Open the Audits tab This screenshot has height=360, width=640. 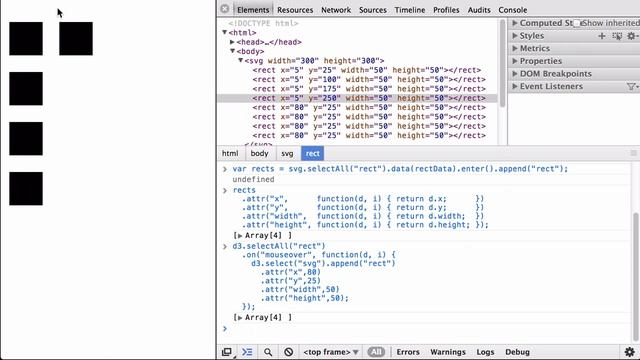click(479, 10)
